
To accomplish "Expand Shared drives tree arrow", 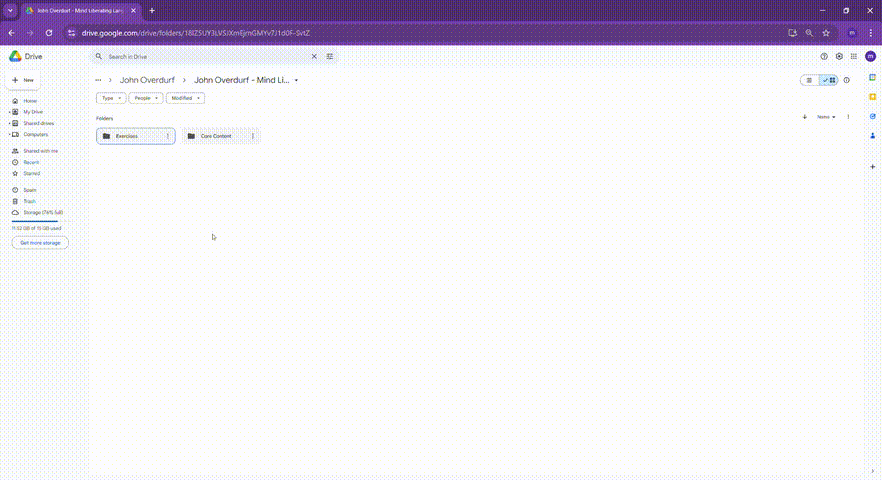I will click(x=9, y=123).
